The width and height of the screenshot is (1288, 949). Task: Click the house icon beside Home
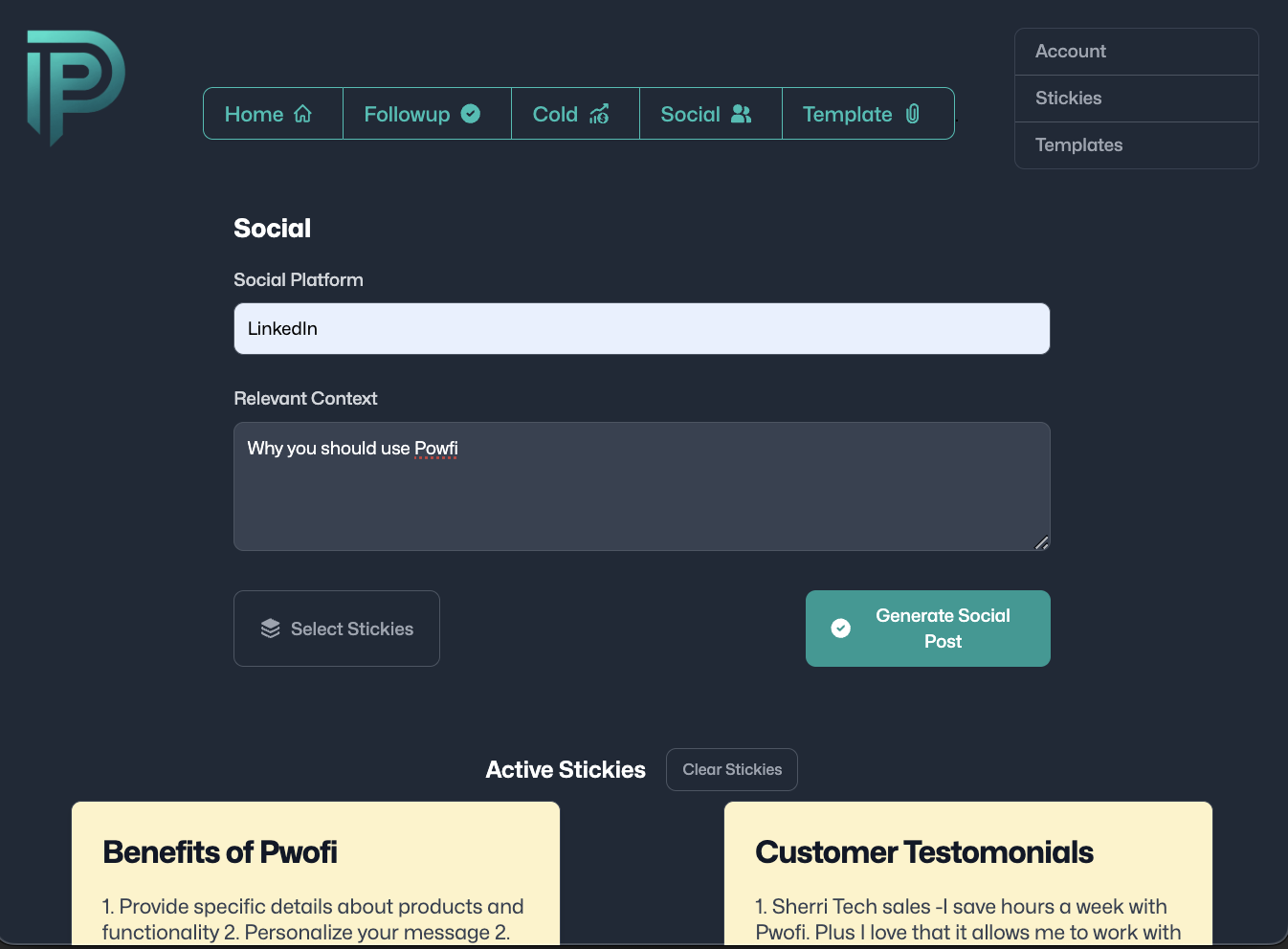coord(303,114)
